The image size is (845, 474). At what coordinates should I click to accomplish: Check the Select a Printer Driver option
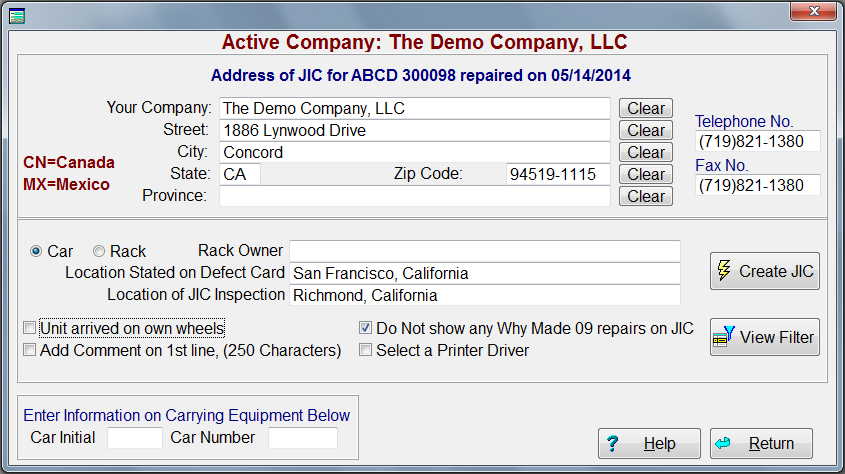click(x=366, y=351)
